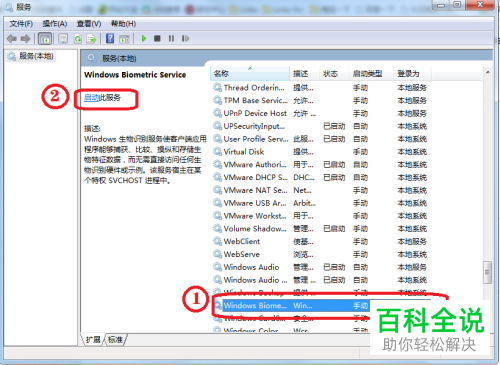
Task: Click the gear icon beside UPnP Device Host
Action: (218, 113)
